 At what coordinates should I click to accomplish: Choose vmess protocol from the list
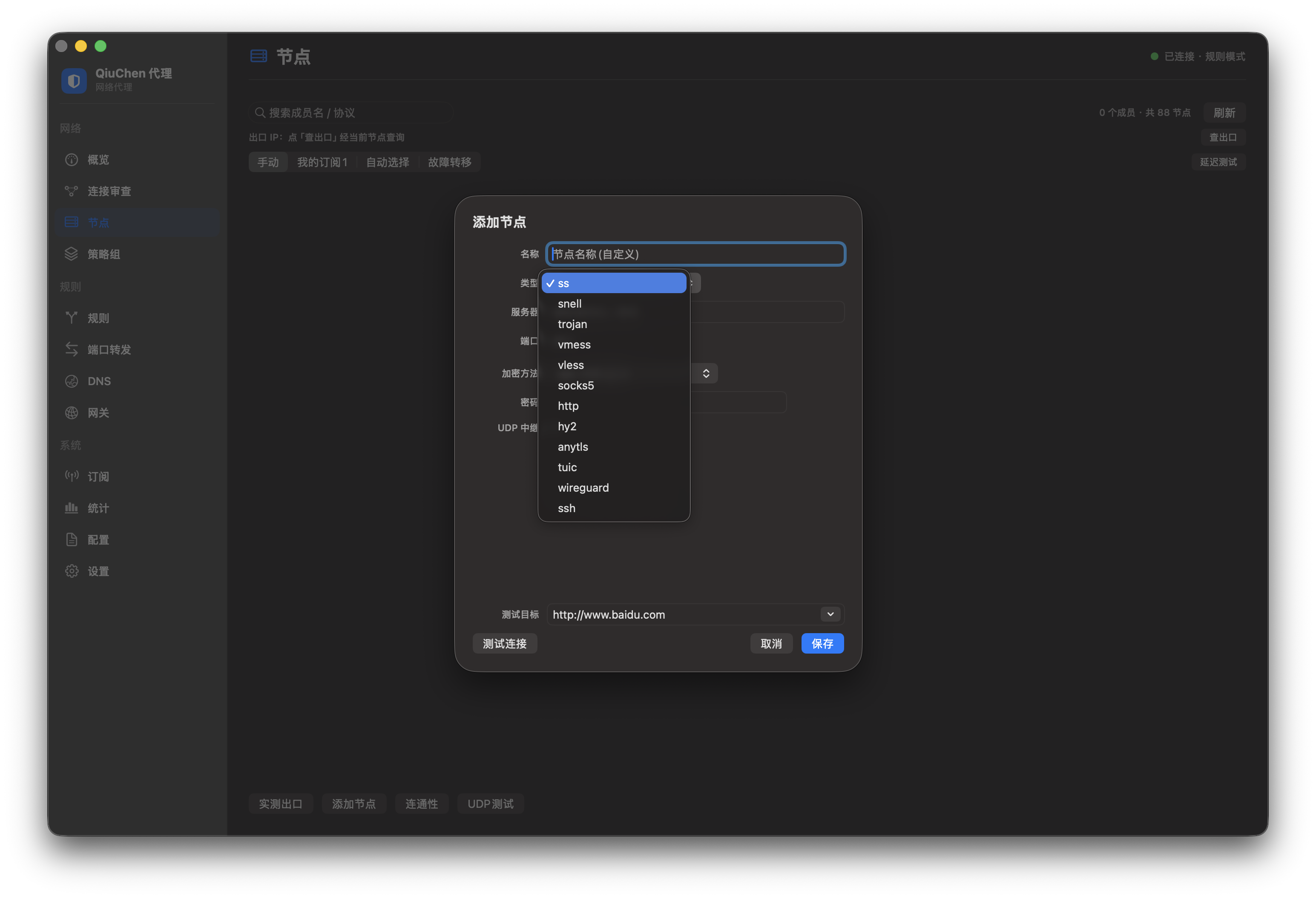[614, 344]
